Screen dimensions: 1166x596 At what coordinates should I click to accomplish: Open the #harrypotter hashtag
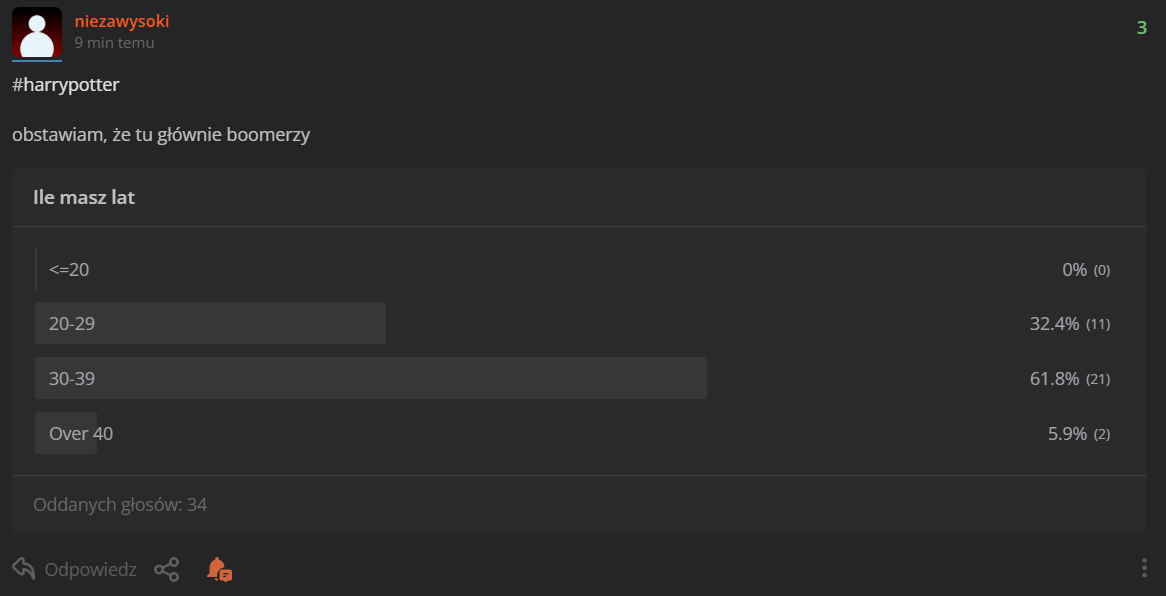pos(66,85)
